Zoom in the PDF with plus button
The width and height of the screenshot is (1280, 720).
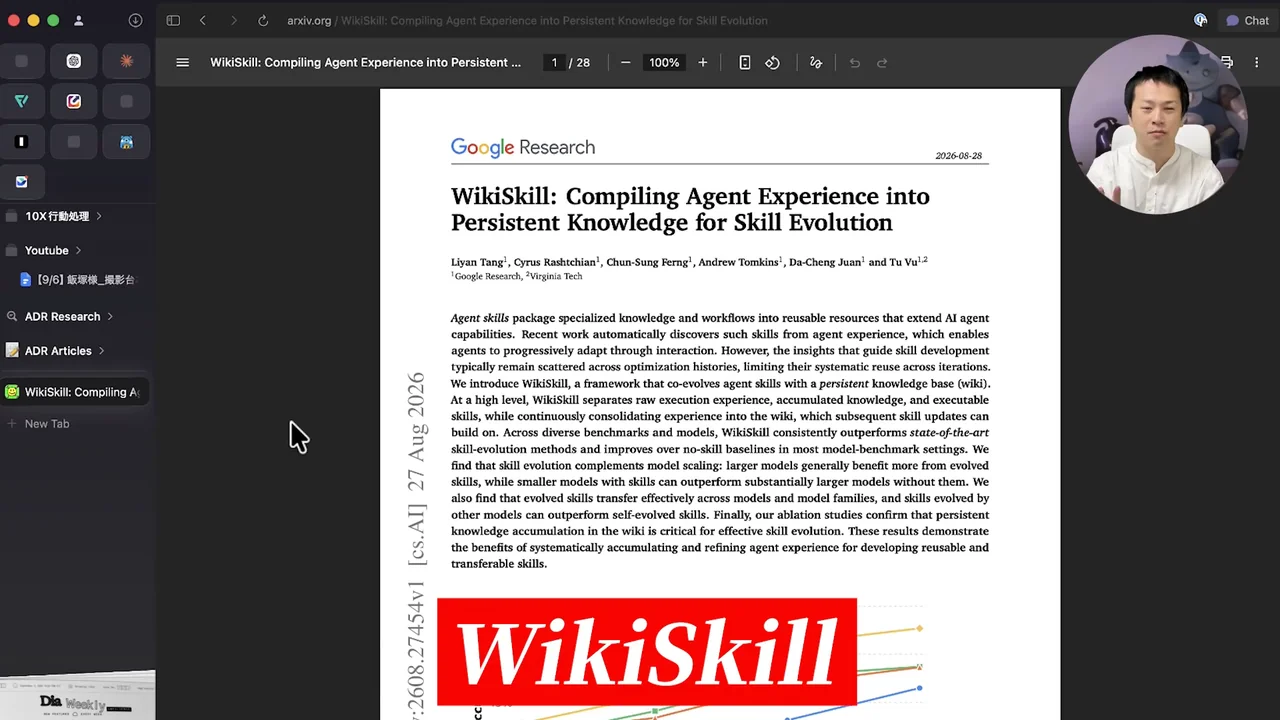pyautogui.click(x=703, y=62)
